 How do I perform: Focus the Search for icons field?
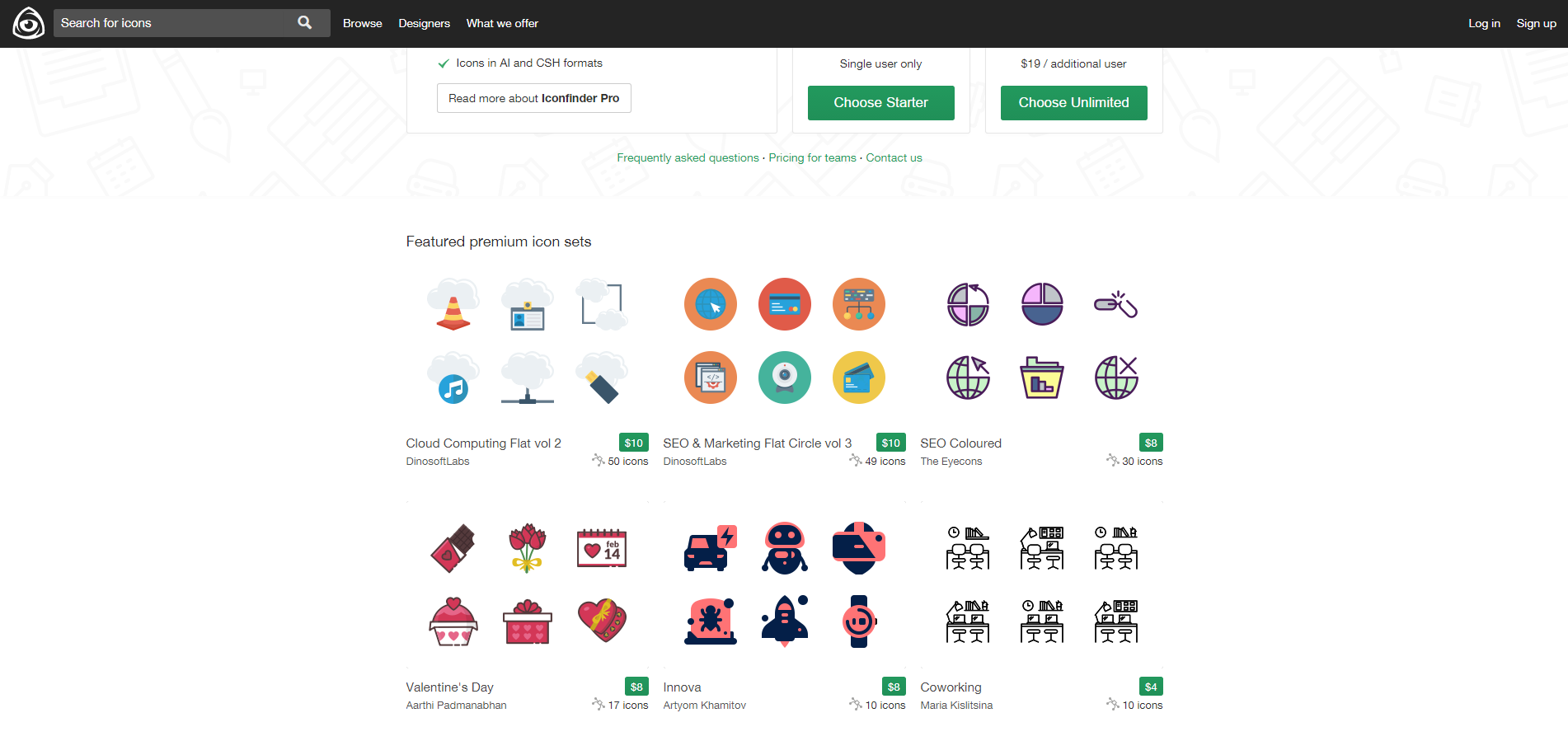(x=191, y=23)
